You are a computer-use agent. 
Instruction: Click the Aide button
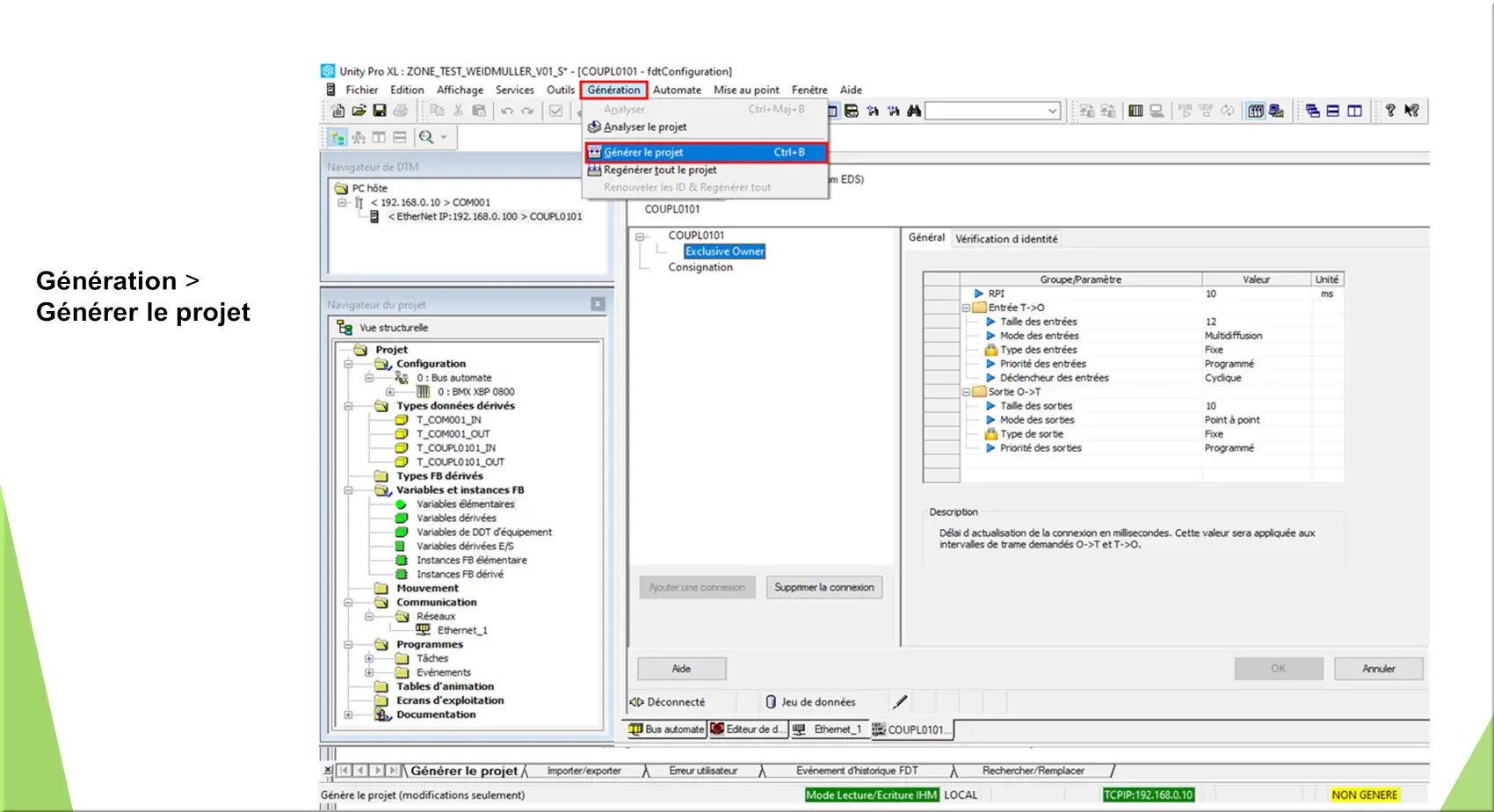coord(681,669)
